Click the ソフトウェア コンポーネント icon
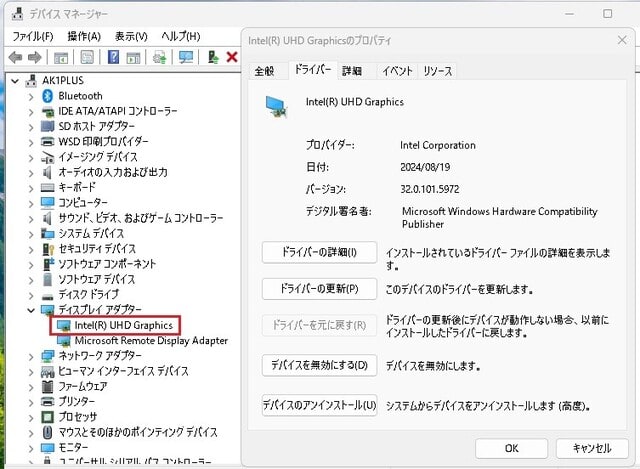The image size is (640, 469). [x=48, y=264]
